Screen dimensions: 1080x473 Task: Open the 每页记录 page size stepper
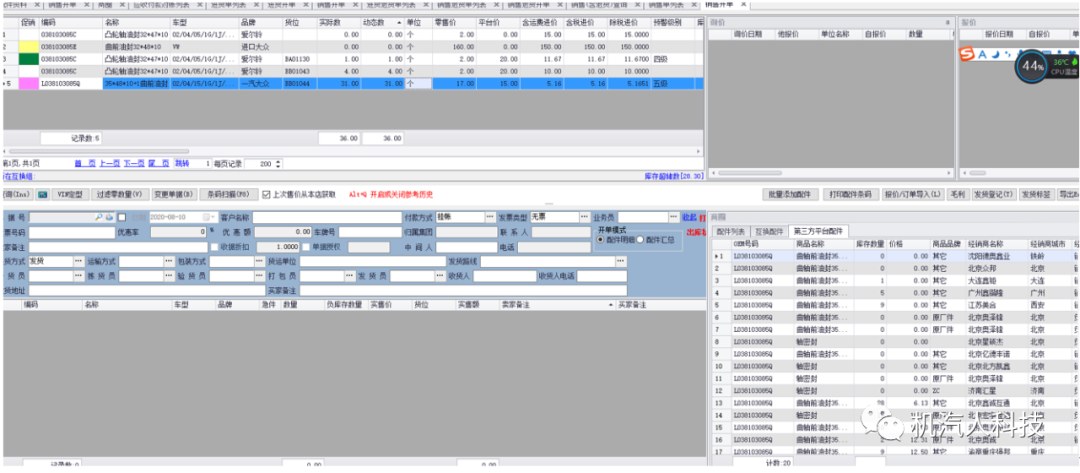pyautogui.click(x=277, y=163)
